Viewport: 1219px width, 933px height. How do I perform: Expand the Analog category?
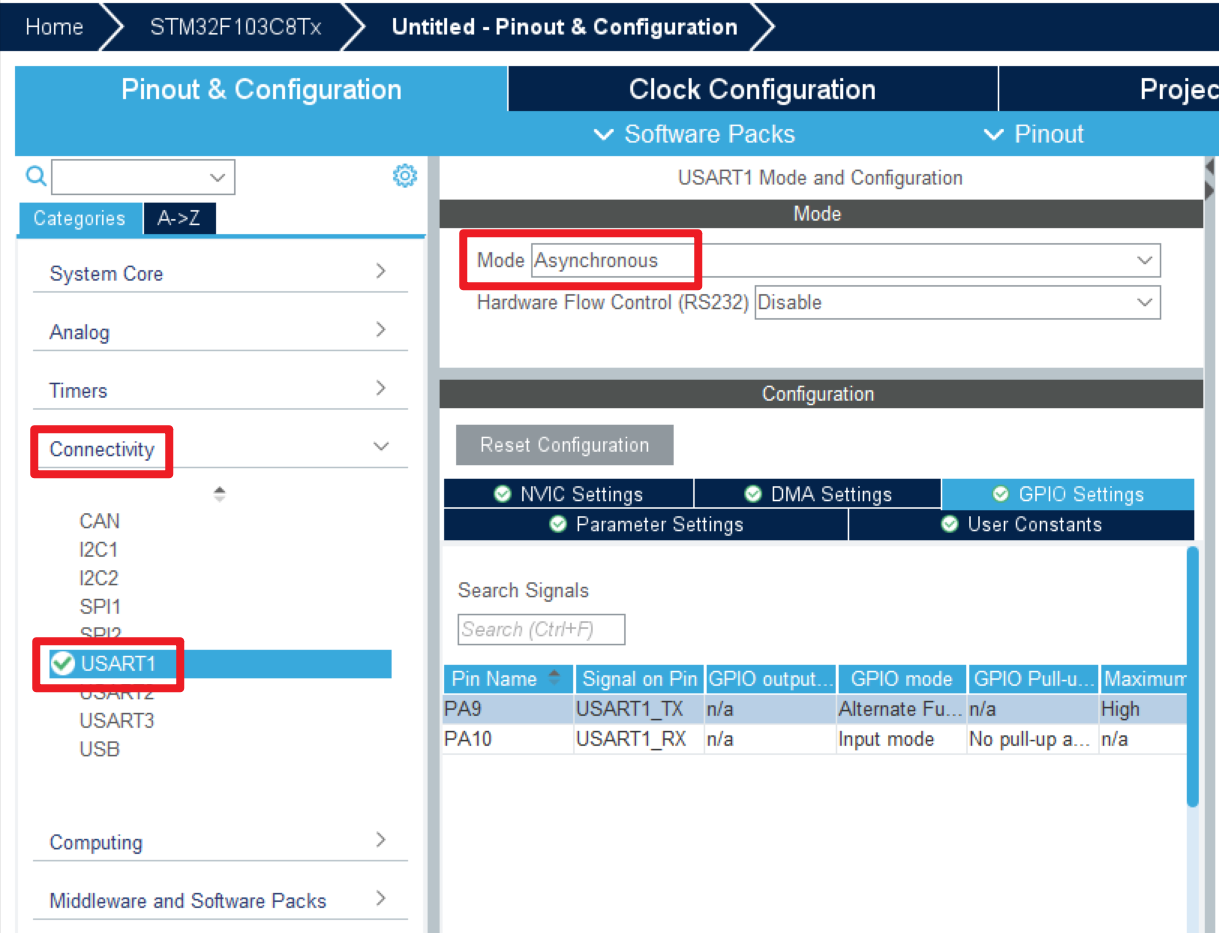(x=218, y=332)
